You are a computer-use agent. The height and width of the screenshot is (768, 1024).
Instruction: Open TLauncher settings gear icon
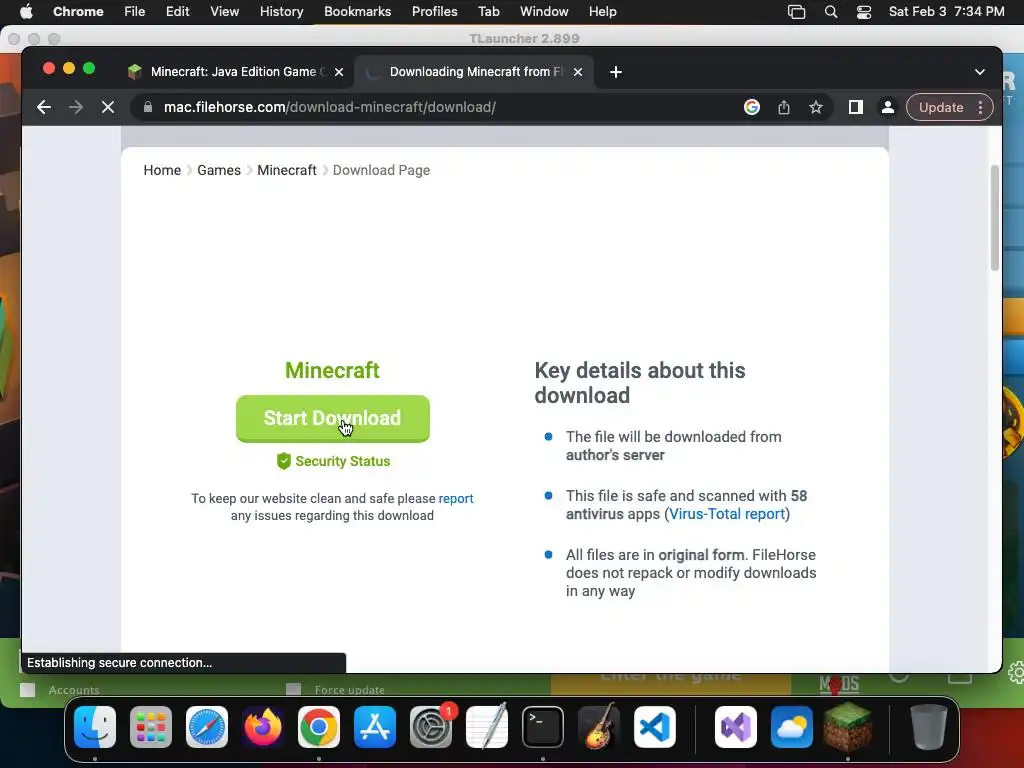point(1016,672)
